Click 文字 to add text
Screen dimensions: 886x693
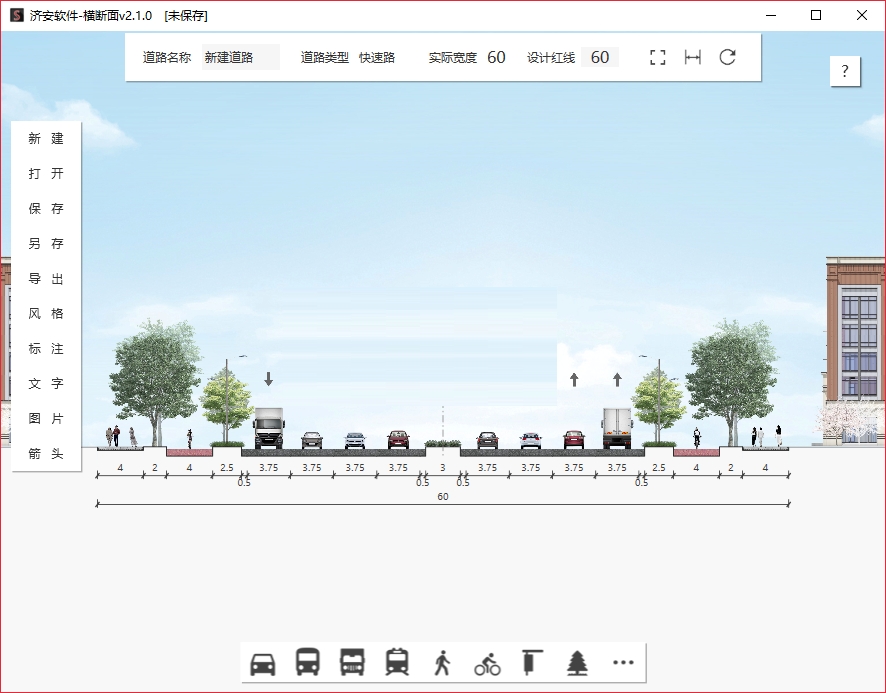[46, 384]
